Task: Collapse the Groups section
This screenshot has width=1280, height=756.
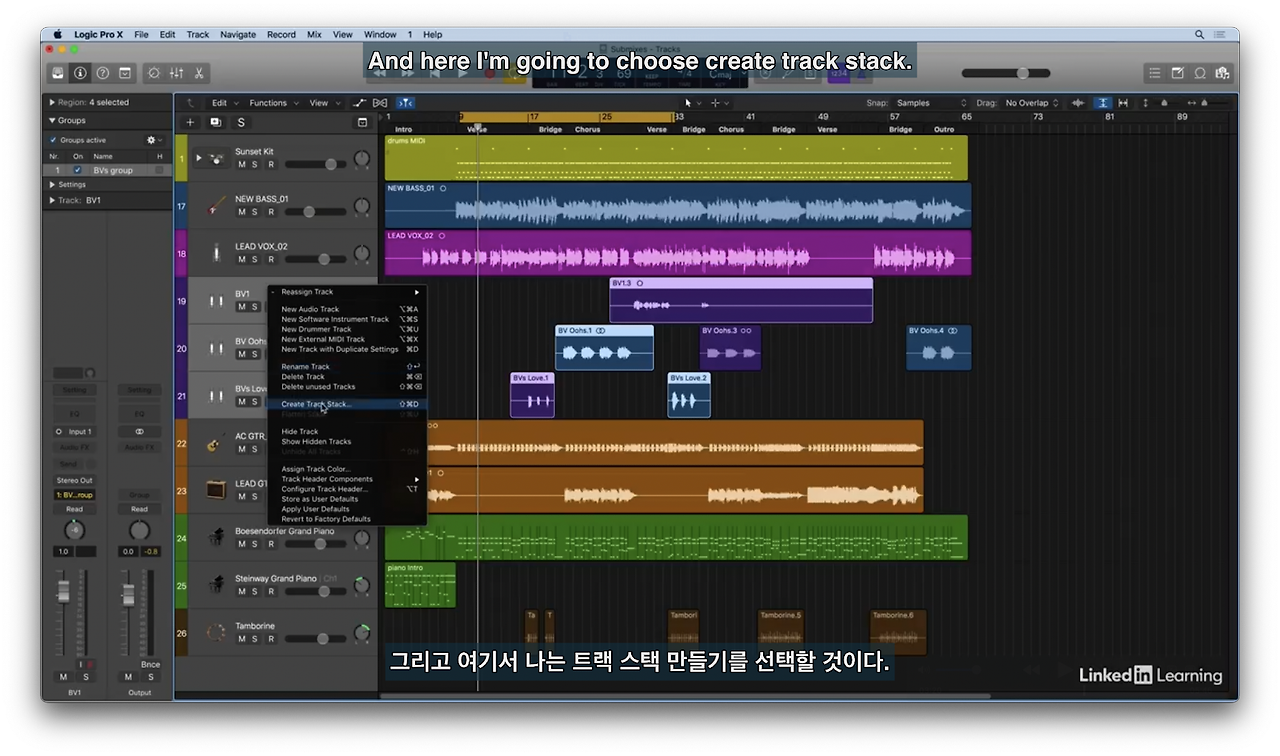Action: point(52,120)
